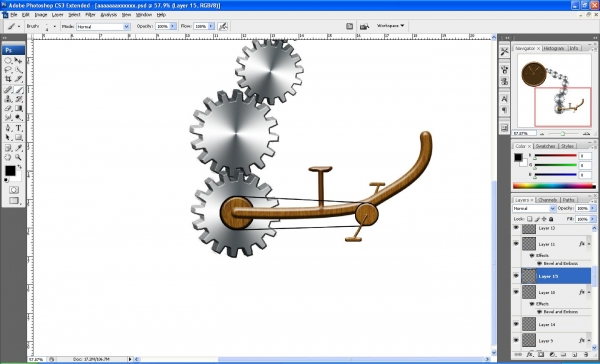
Task: Select the Type tool
Action: tap(19, 128)
